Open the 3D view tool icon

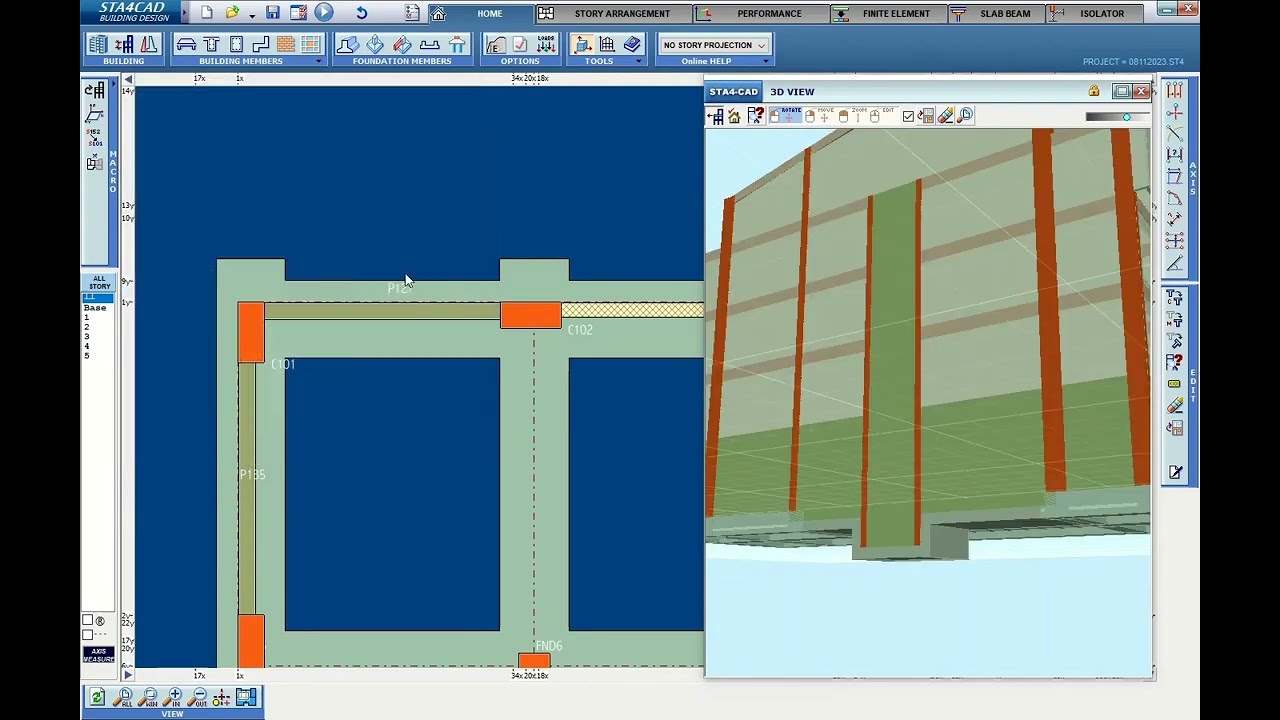583,45
